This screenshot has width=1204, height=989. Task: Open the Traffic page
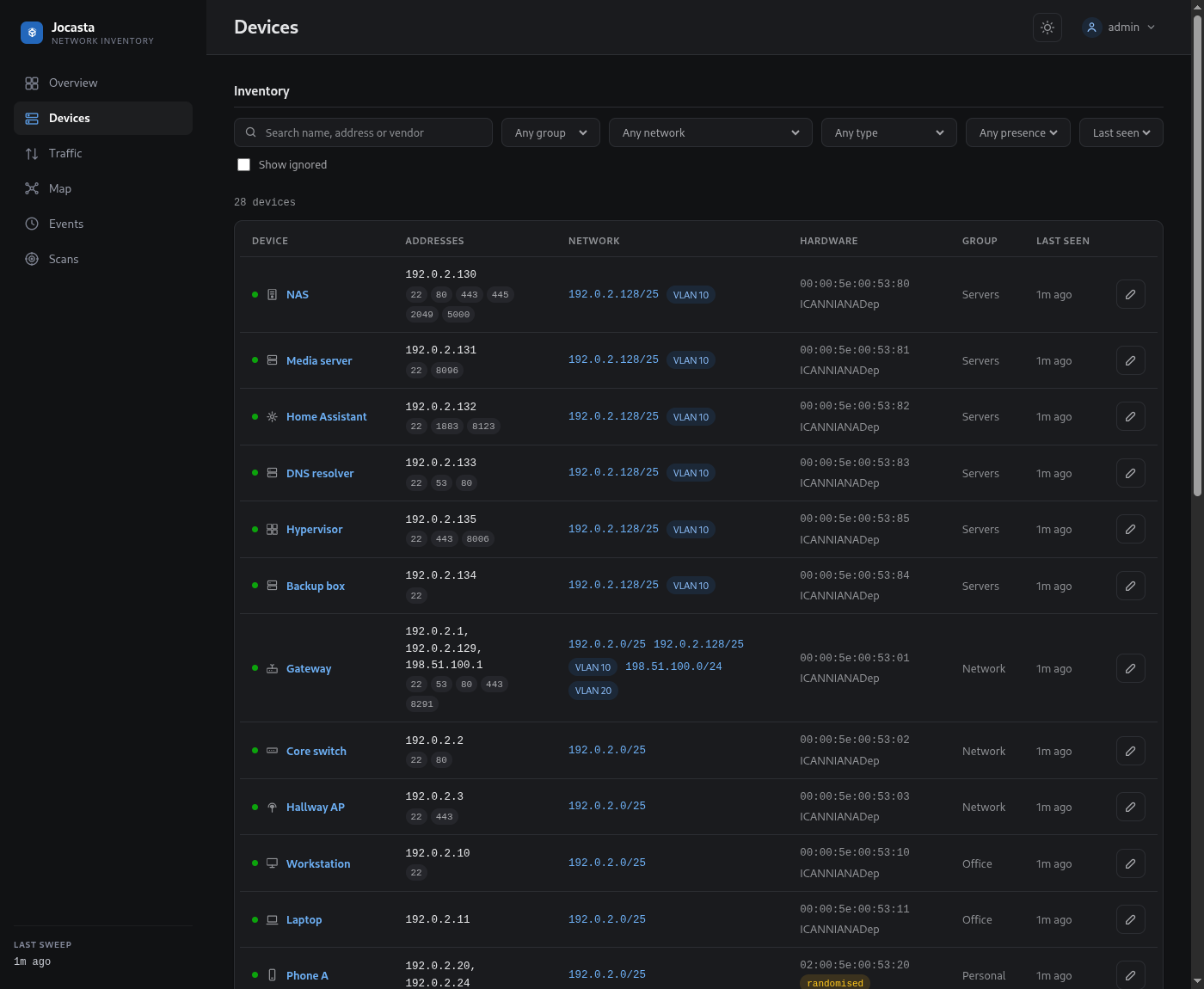click(x=103, y=153)
